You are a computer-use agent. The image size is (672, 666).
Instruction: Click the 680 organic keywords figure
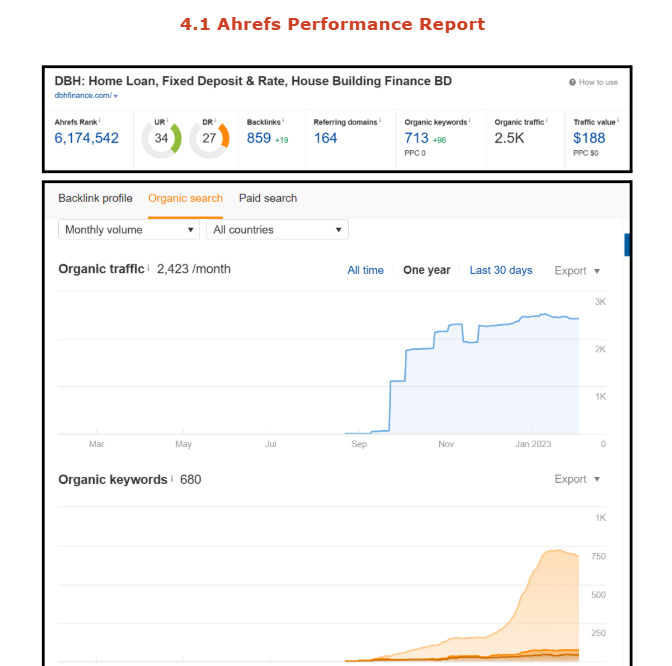[x=191, y=480]
